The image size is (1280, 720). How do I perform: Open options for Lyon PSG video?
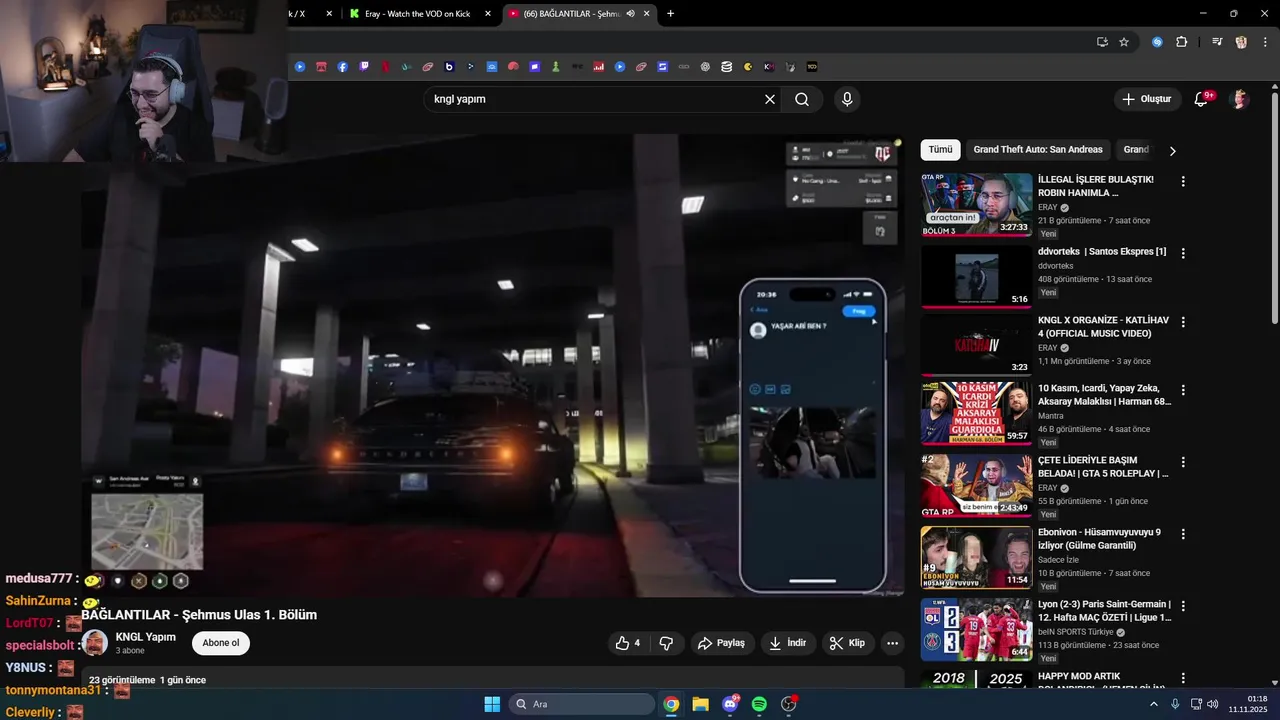(x=1183, y=606)
